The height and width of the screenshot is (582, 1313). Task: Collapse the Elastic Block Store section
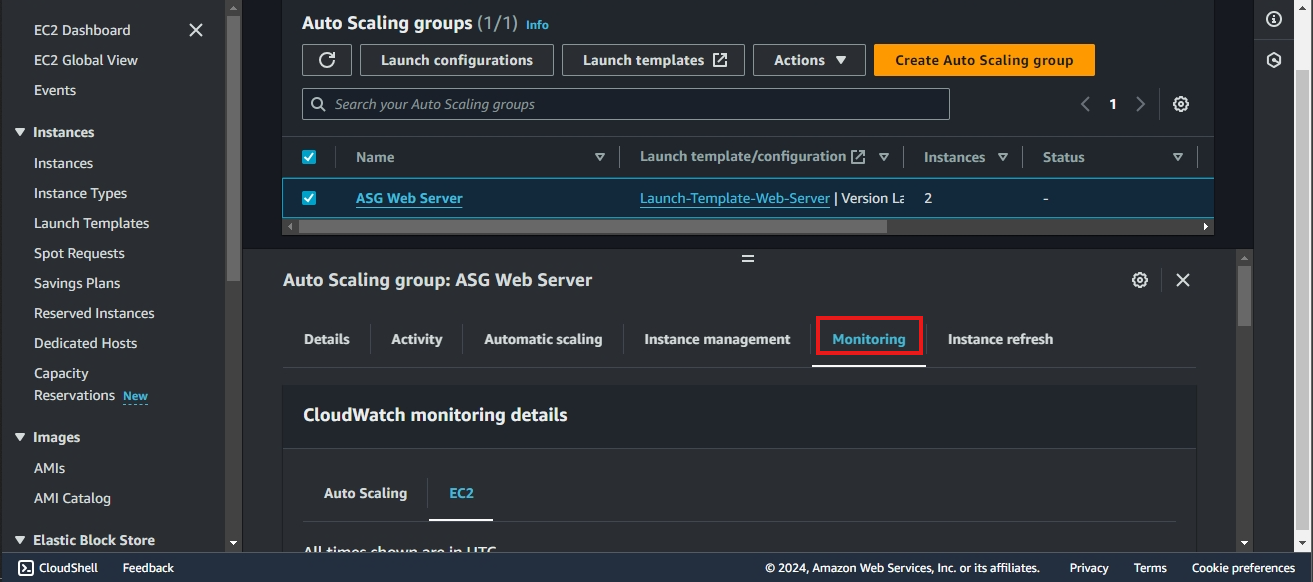[20, 540]
